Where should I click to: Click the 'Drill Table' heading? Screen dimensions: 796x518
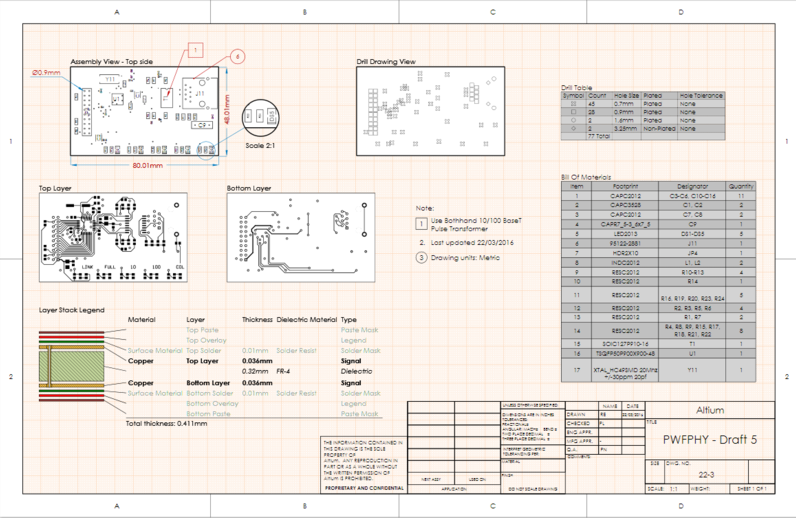click(x=577, y=87)
